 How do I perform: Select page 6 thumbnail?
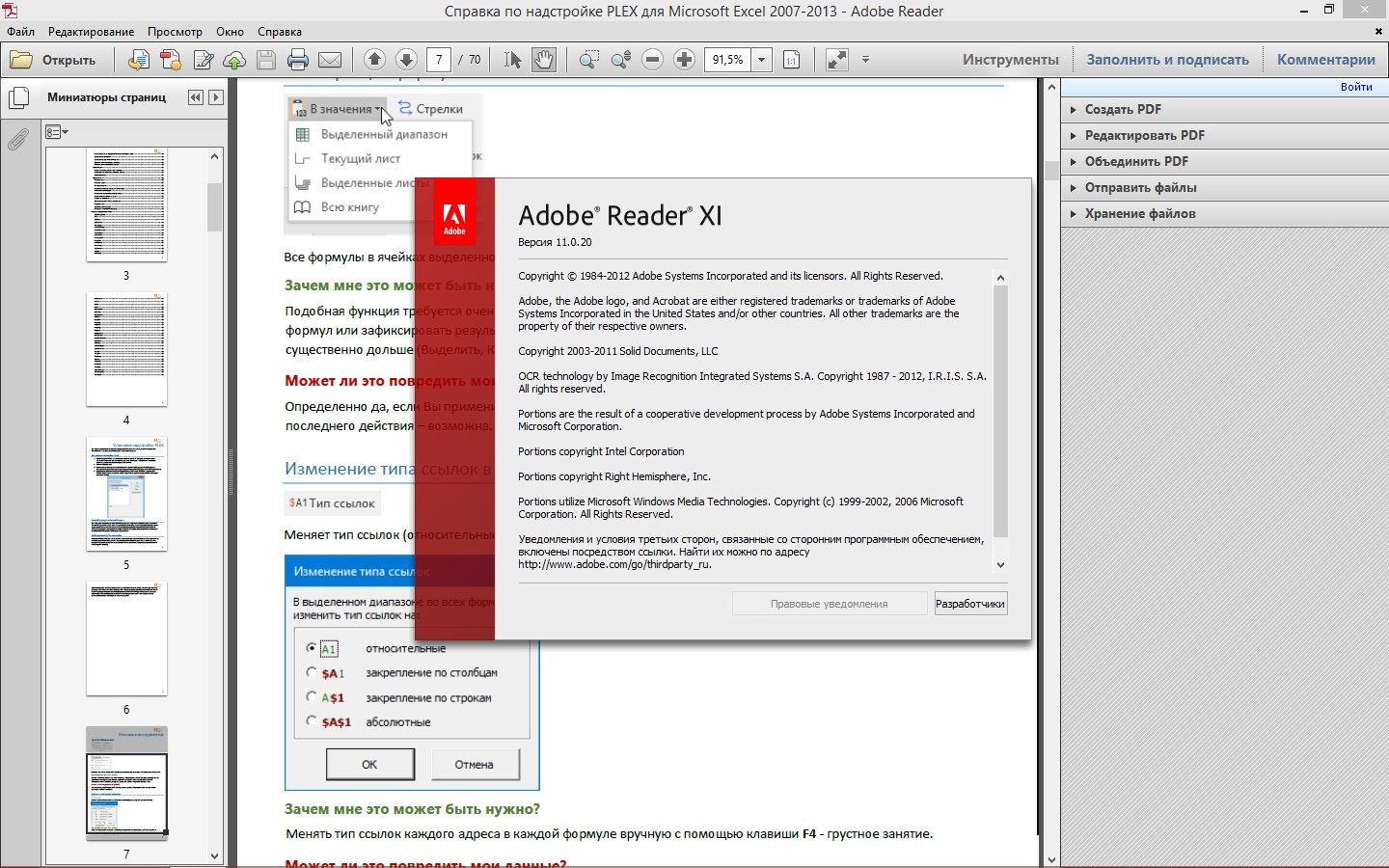click(126, 638)
